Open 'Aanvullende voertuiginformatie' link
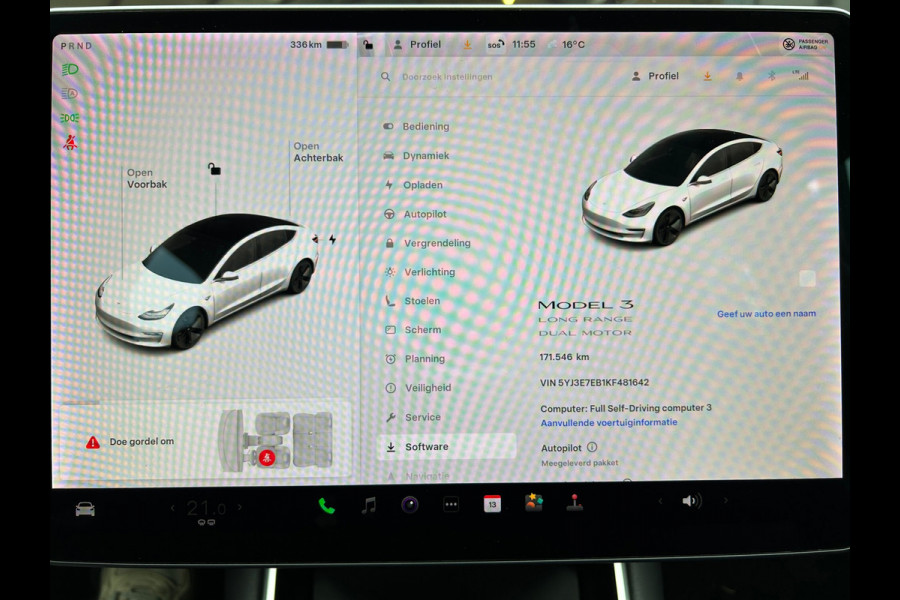900x600 pixels. click(x=608, y=423)
